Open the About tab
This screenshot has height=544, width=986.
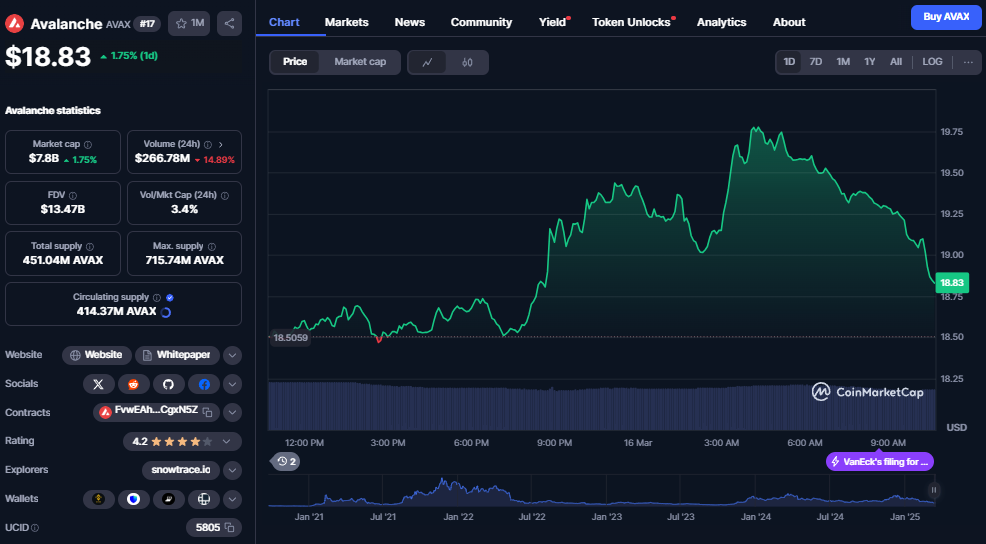[789, 22]
